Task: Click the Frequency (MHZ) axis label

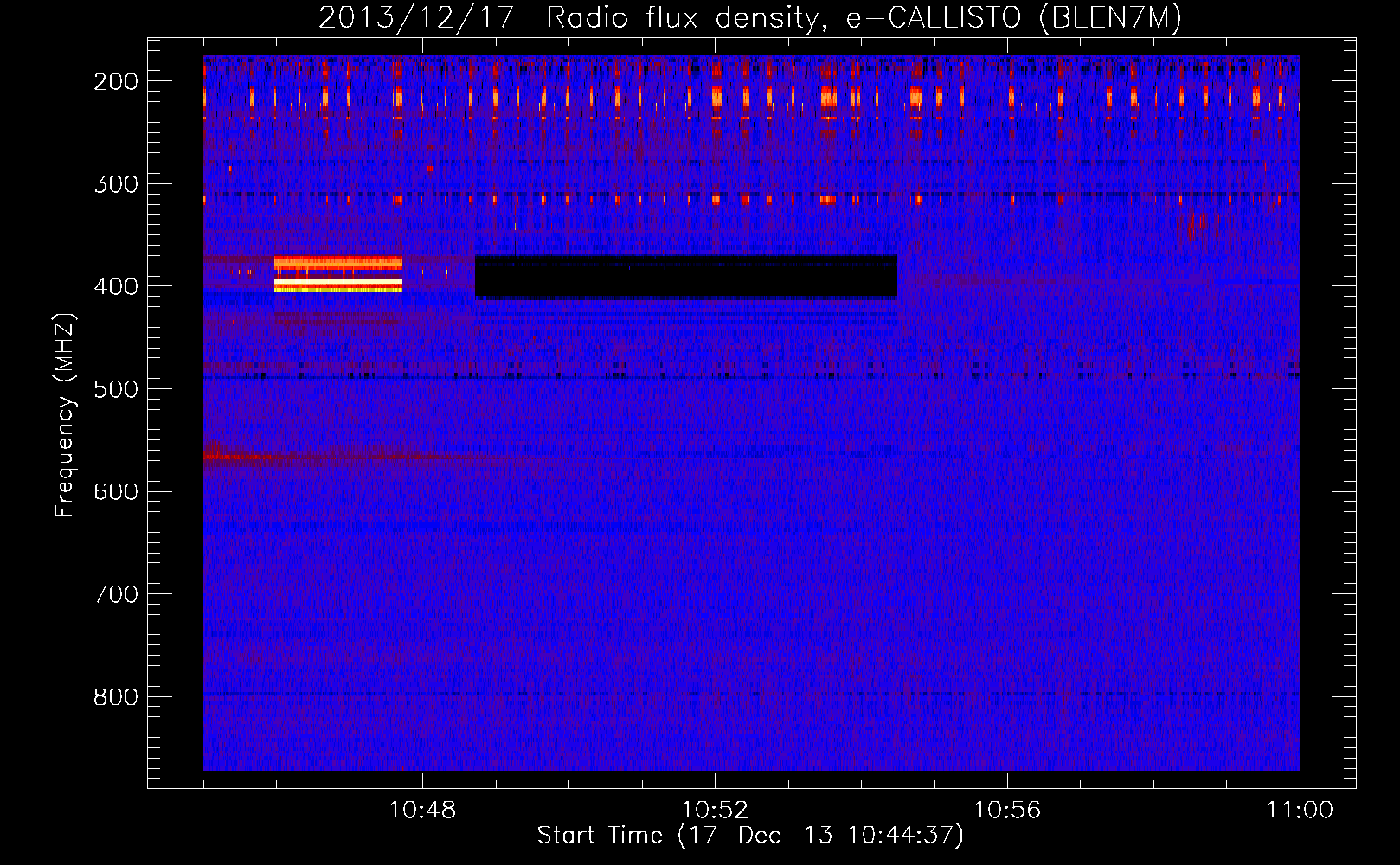Action: coord(65,414)
